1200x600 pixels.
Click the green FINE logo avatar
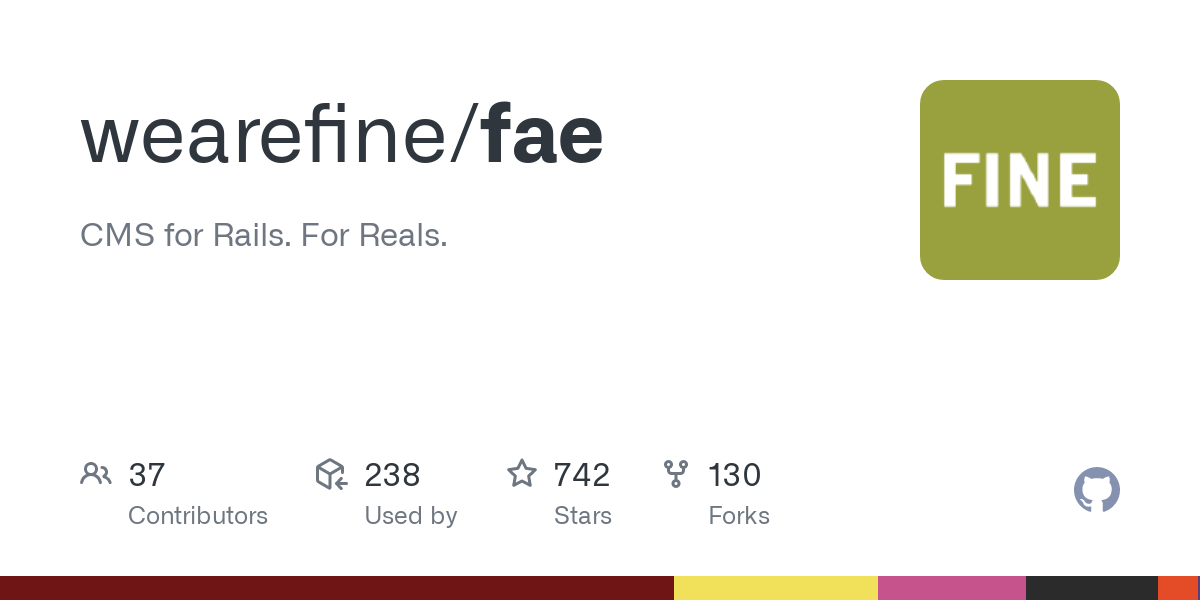pos(1020,180)
